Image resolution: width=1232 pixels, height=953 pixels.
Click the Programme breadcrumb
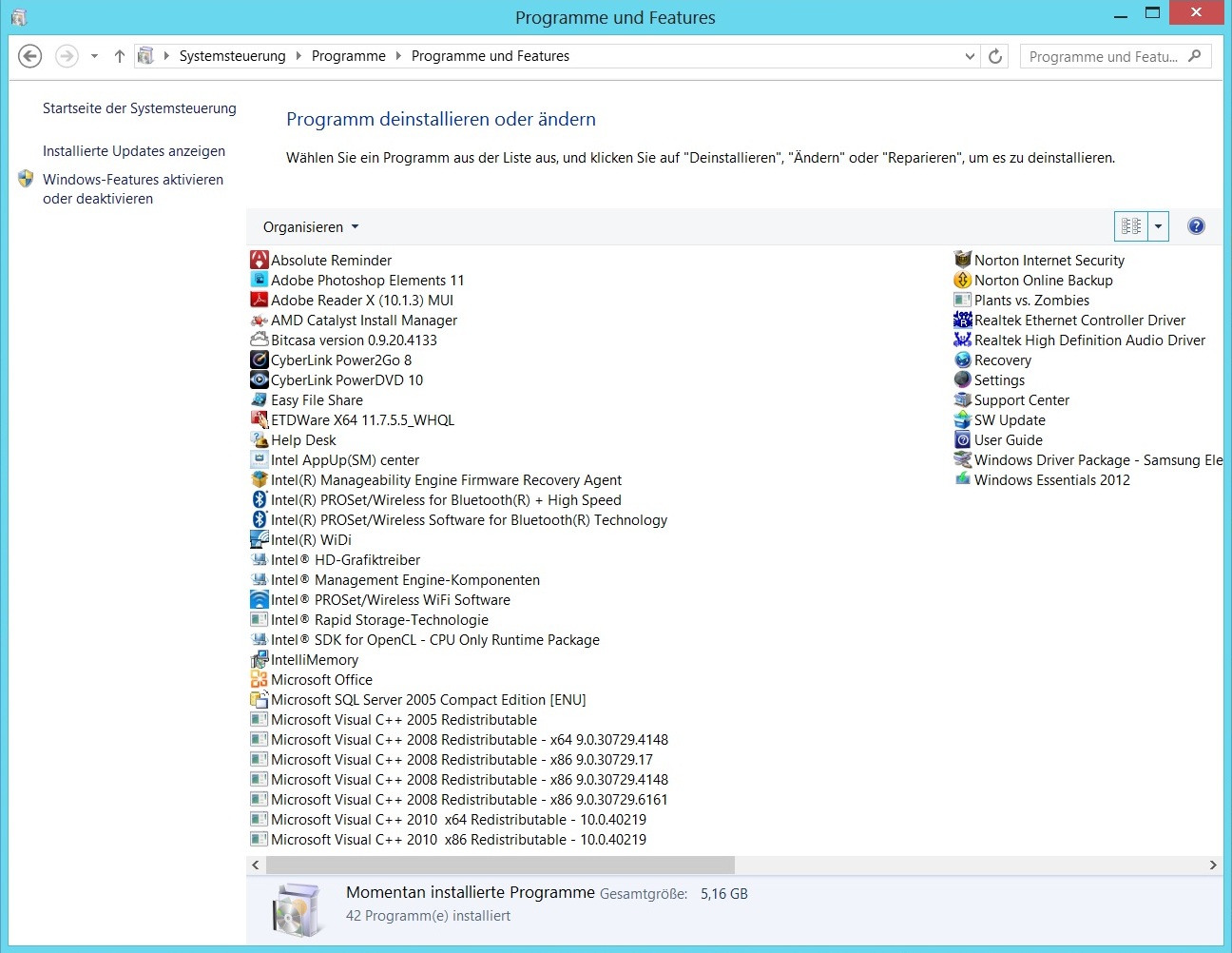tap(349, 56)
